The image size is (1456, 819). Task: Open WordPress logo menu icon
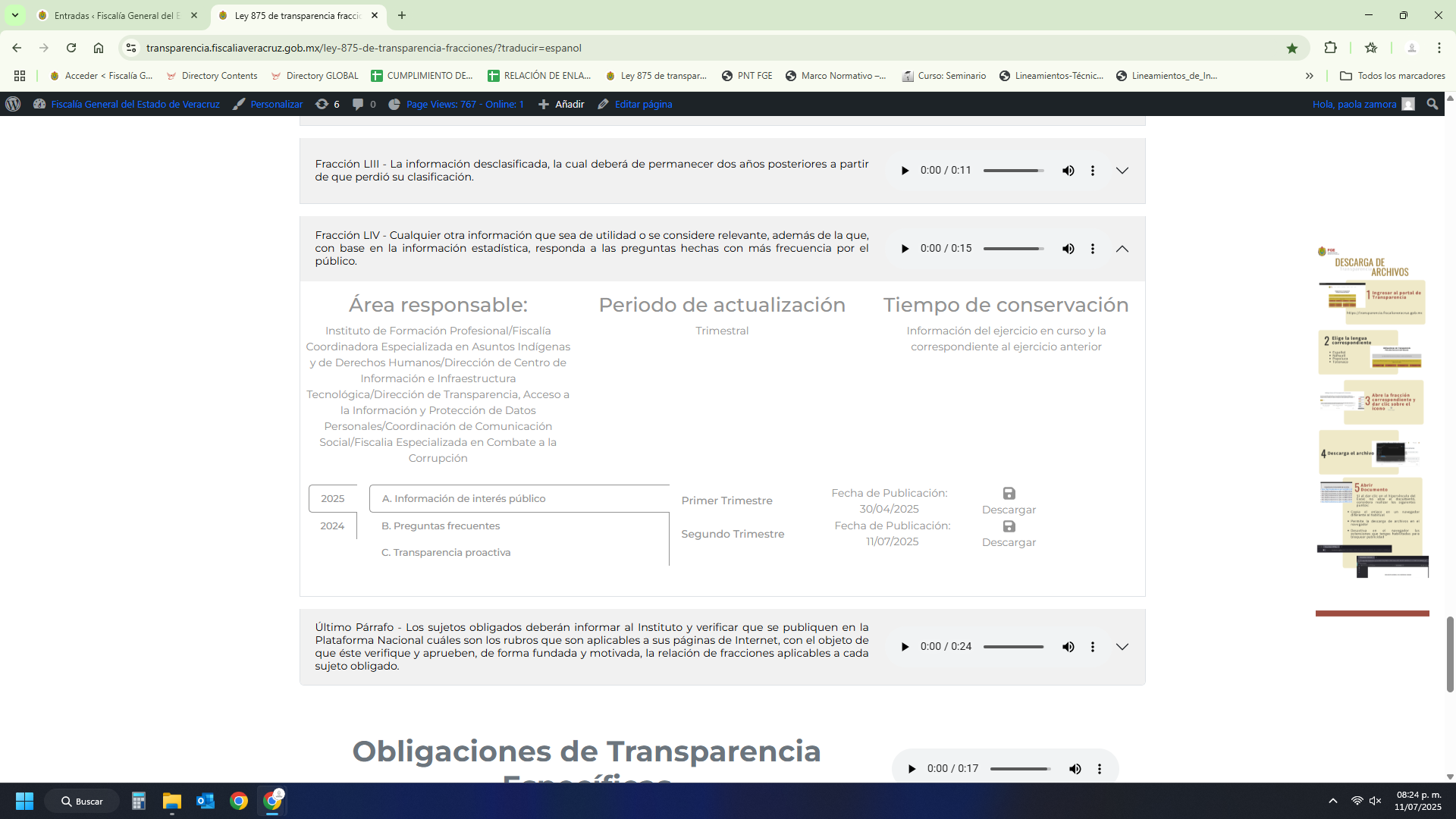pos(13,104)
